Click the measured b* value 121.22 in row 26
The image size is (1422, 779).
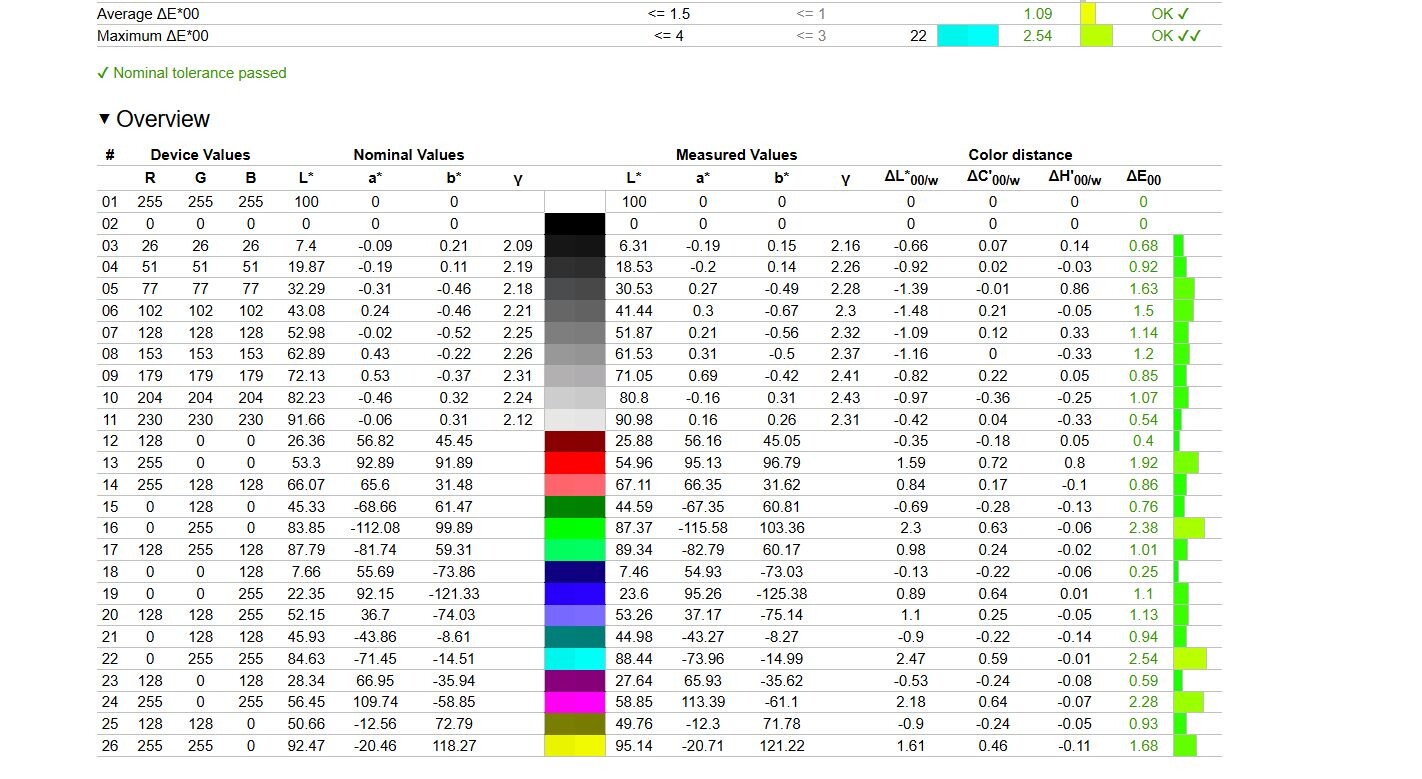point(781,746)
